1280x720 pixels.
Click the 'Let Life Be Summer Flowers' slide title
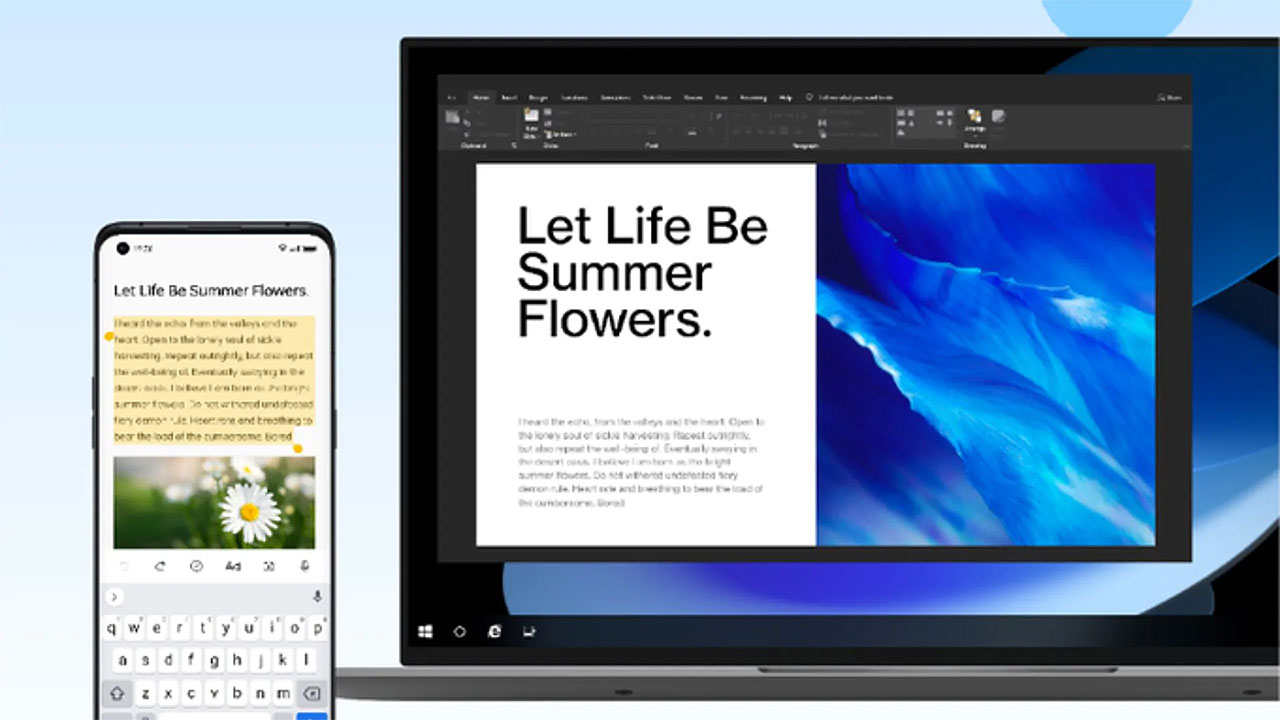[642, 273]
